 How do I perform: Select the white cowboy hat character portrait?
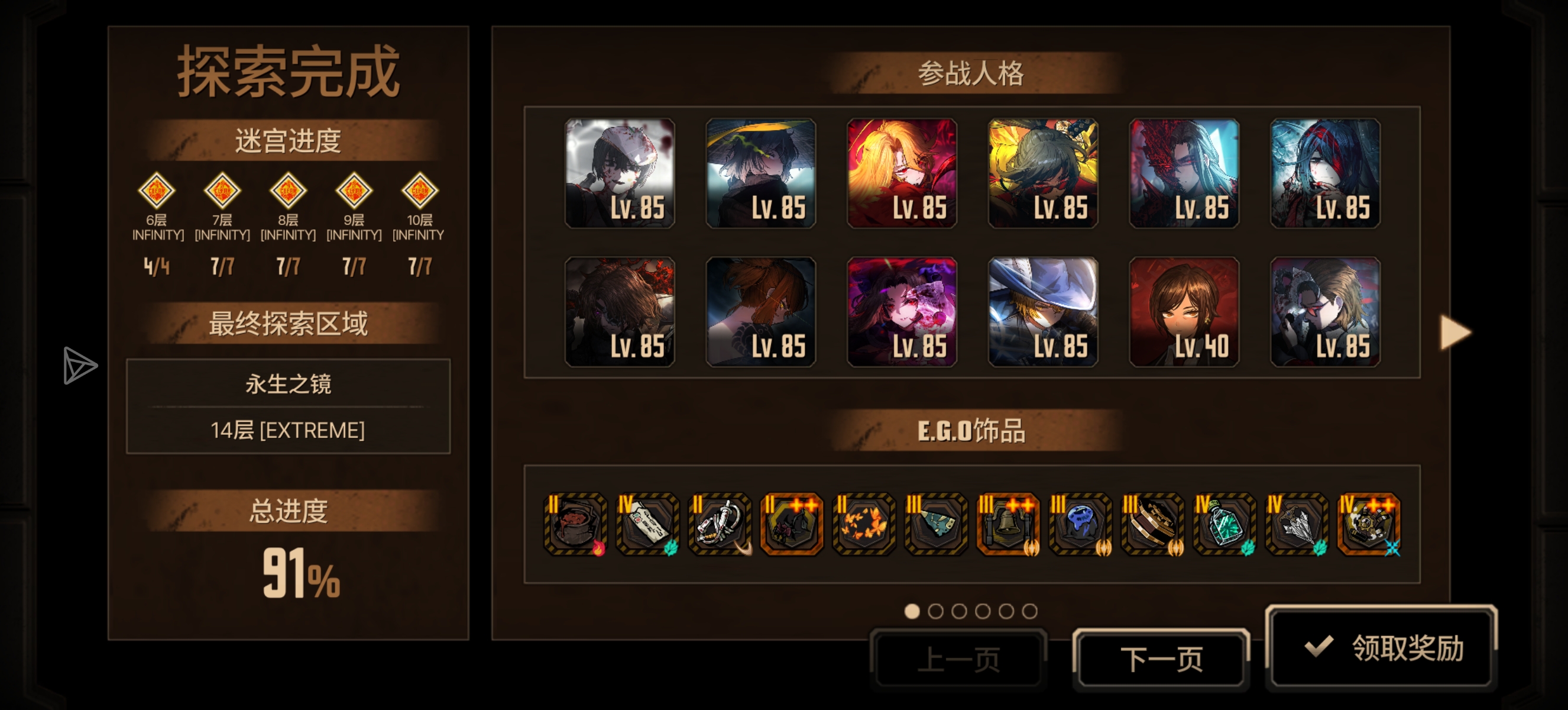coord(1043,312)
